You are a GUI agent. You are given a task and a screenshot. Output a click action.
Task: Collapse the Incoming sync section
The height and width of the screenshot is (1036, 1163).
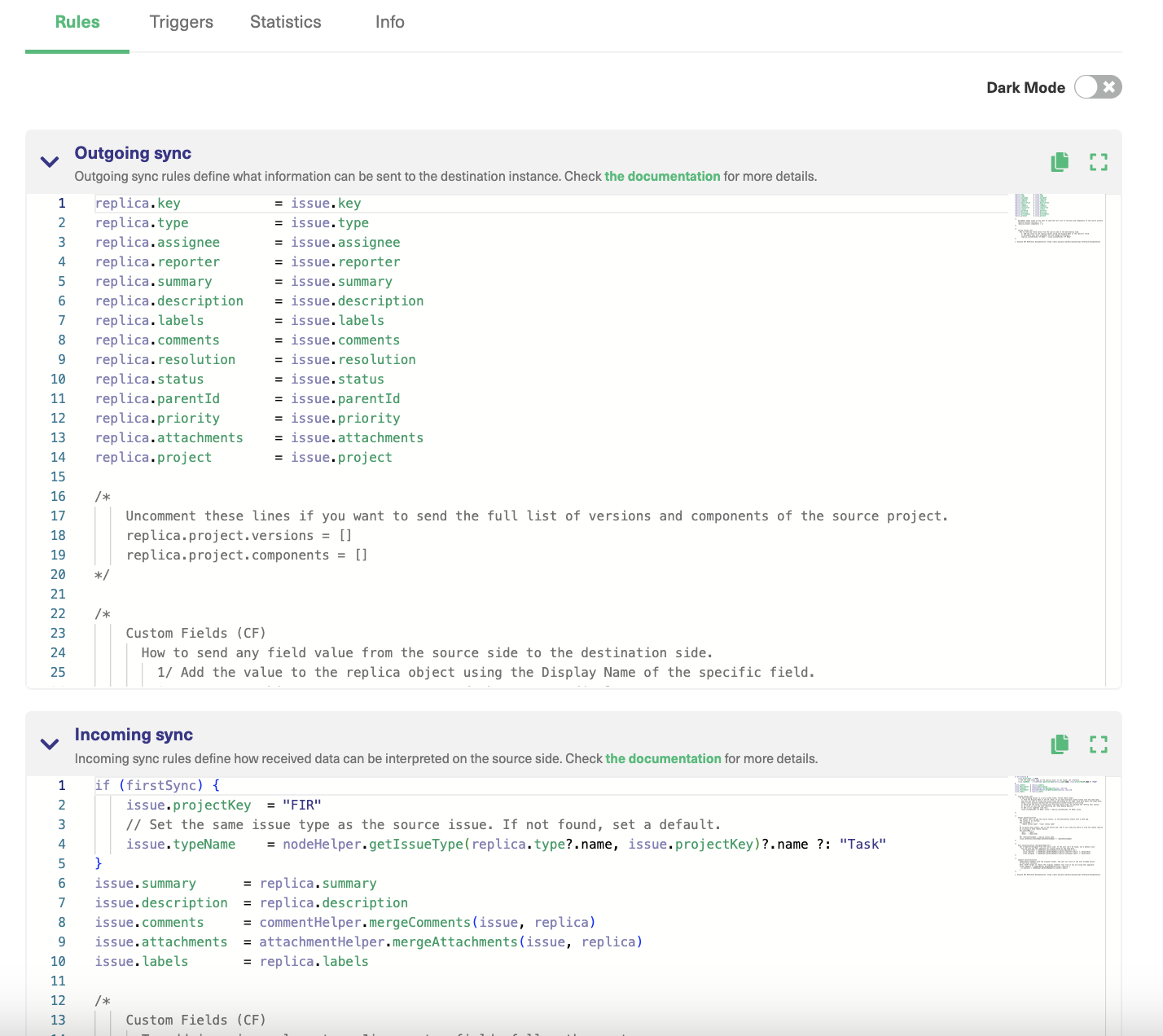pos(49,744)
